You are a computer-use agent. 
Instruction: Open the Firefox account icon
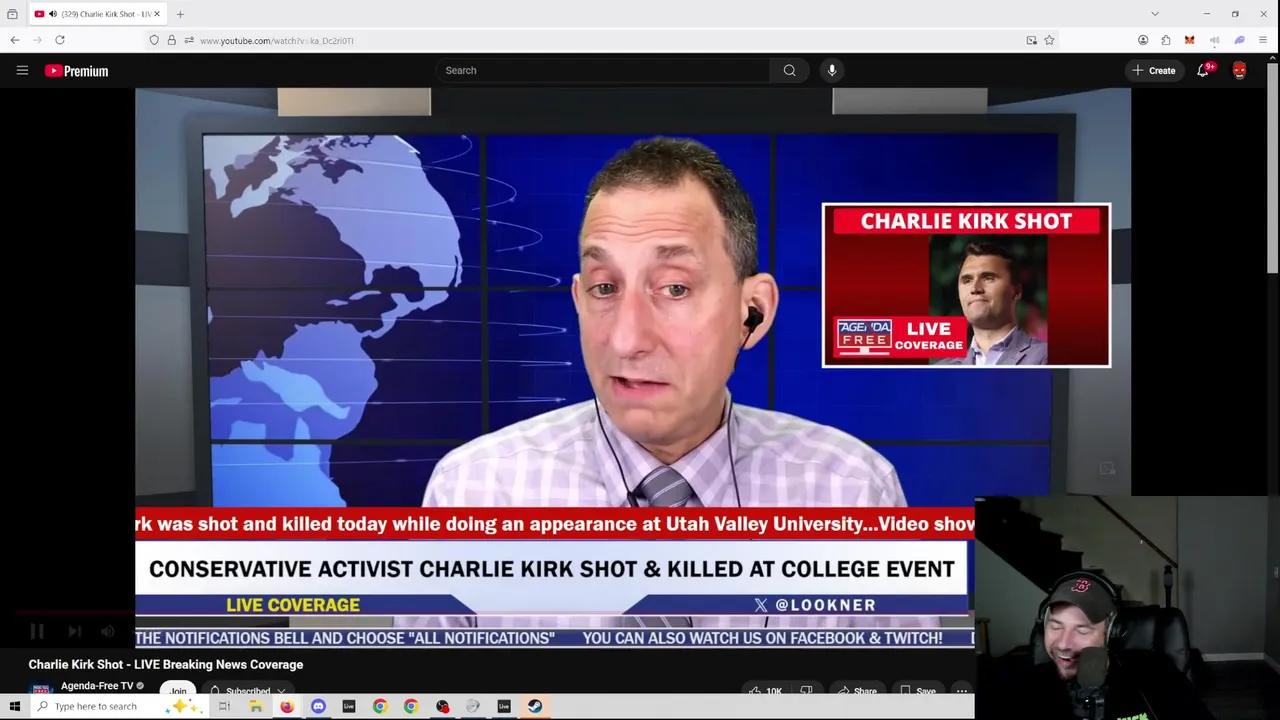[1143, 40]
